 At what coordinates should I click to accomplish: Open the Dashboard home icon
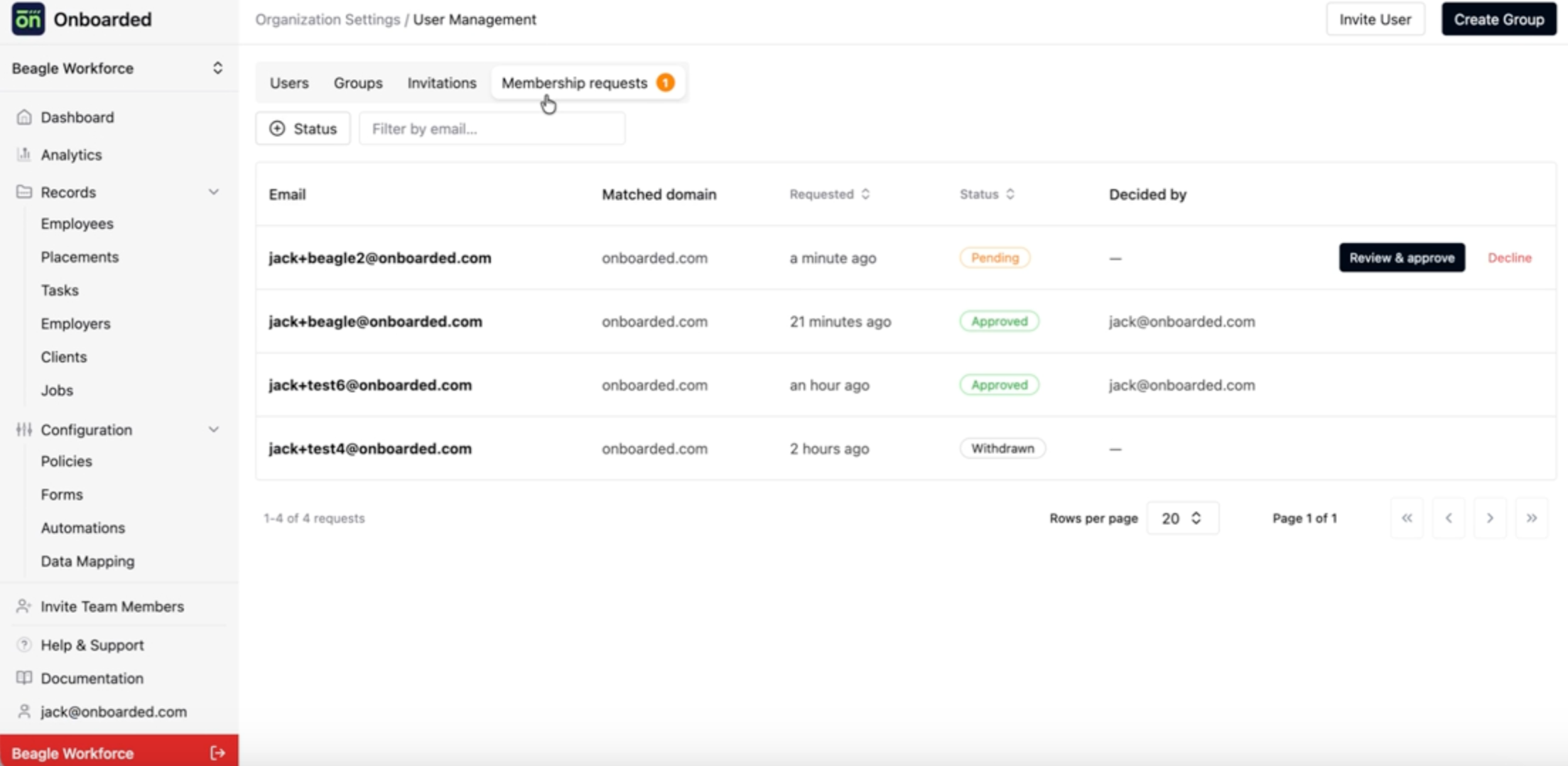24,117
